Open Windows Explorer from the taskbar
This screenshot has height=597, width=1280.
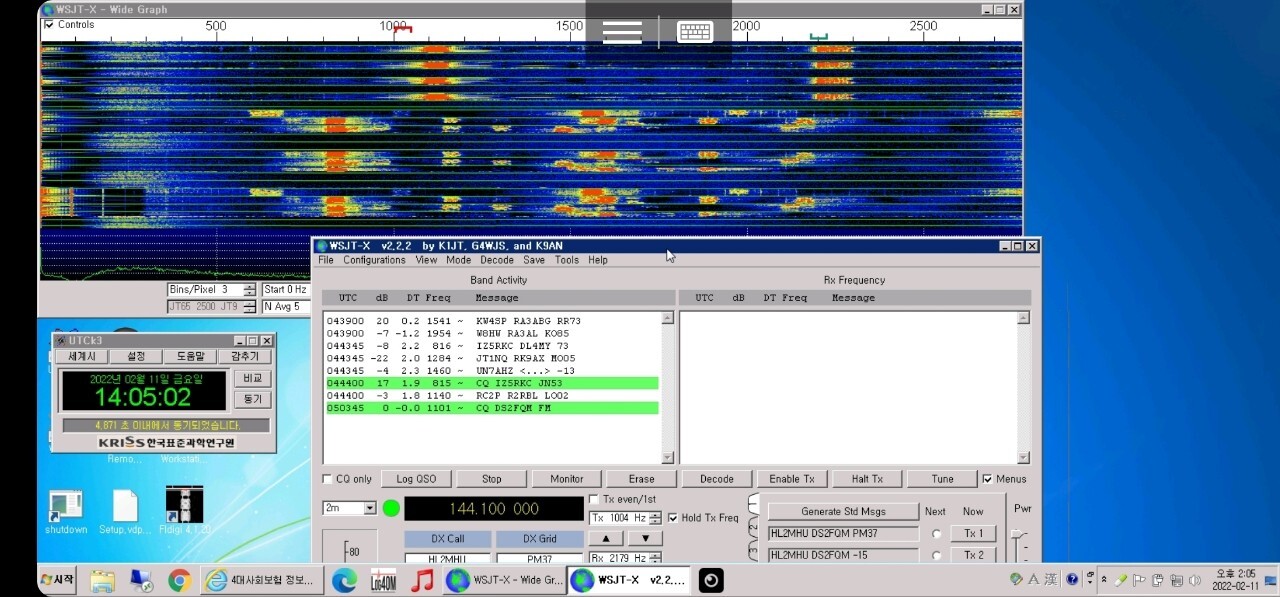pos(102,580)
